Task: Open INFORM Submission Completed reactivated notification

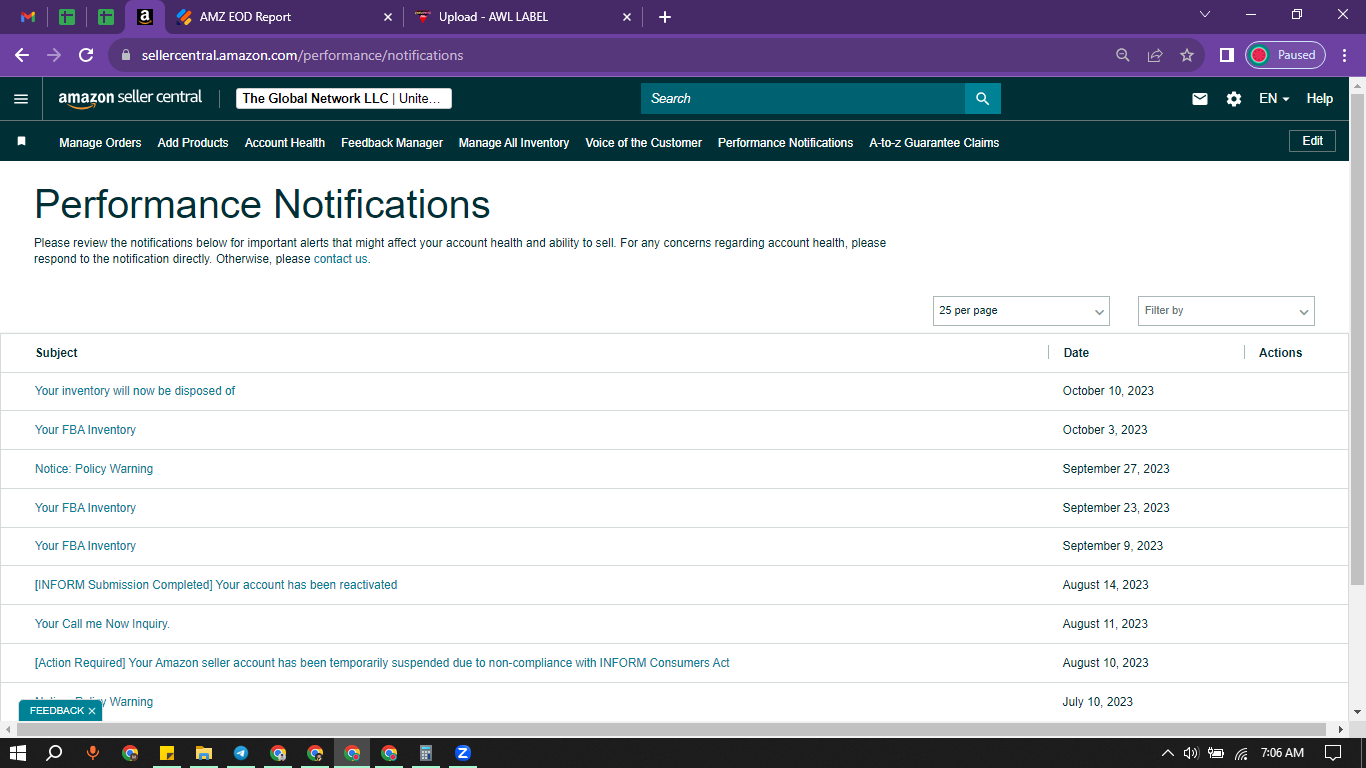Action: pyautogui.click(x=216, y=585)
